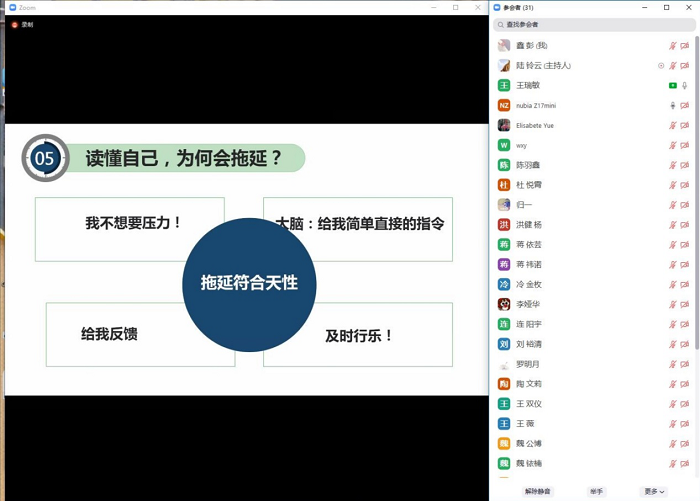This screenshot has height=501, width=700.
Task: Toggle the muted mic icon for wxy
Action: click(x=673, y=146)
